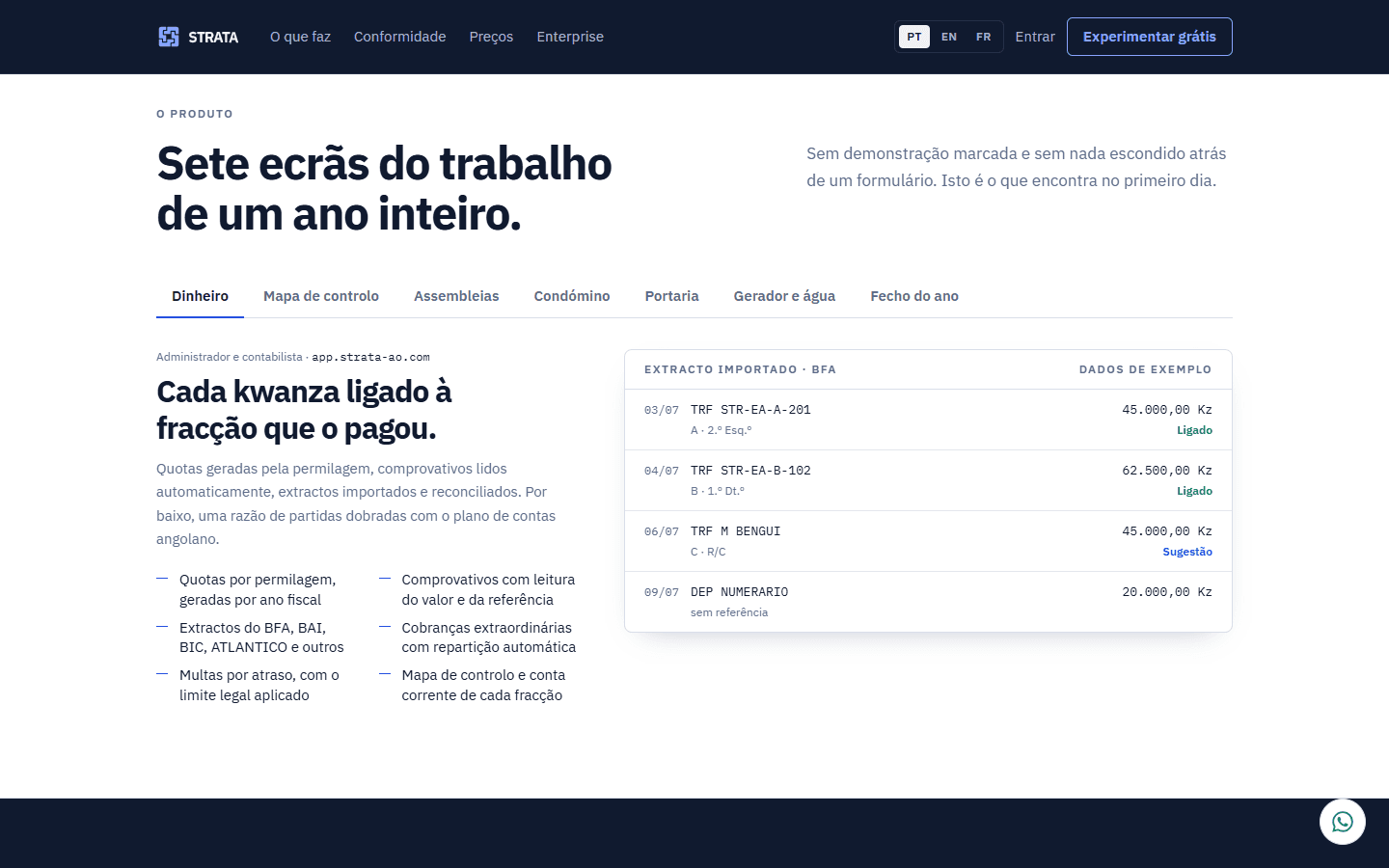Open the WhatsApp chat bubble

coord(1343,822)
